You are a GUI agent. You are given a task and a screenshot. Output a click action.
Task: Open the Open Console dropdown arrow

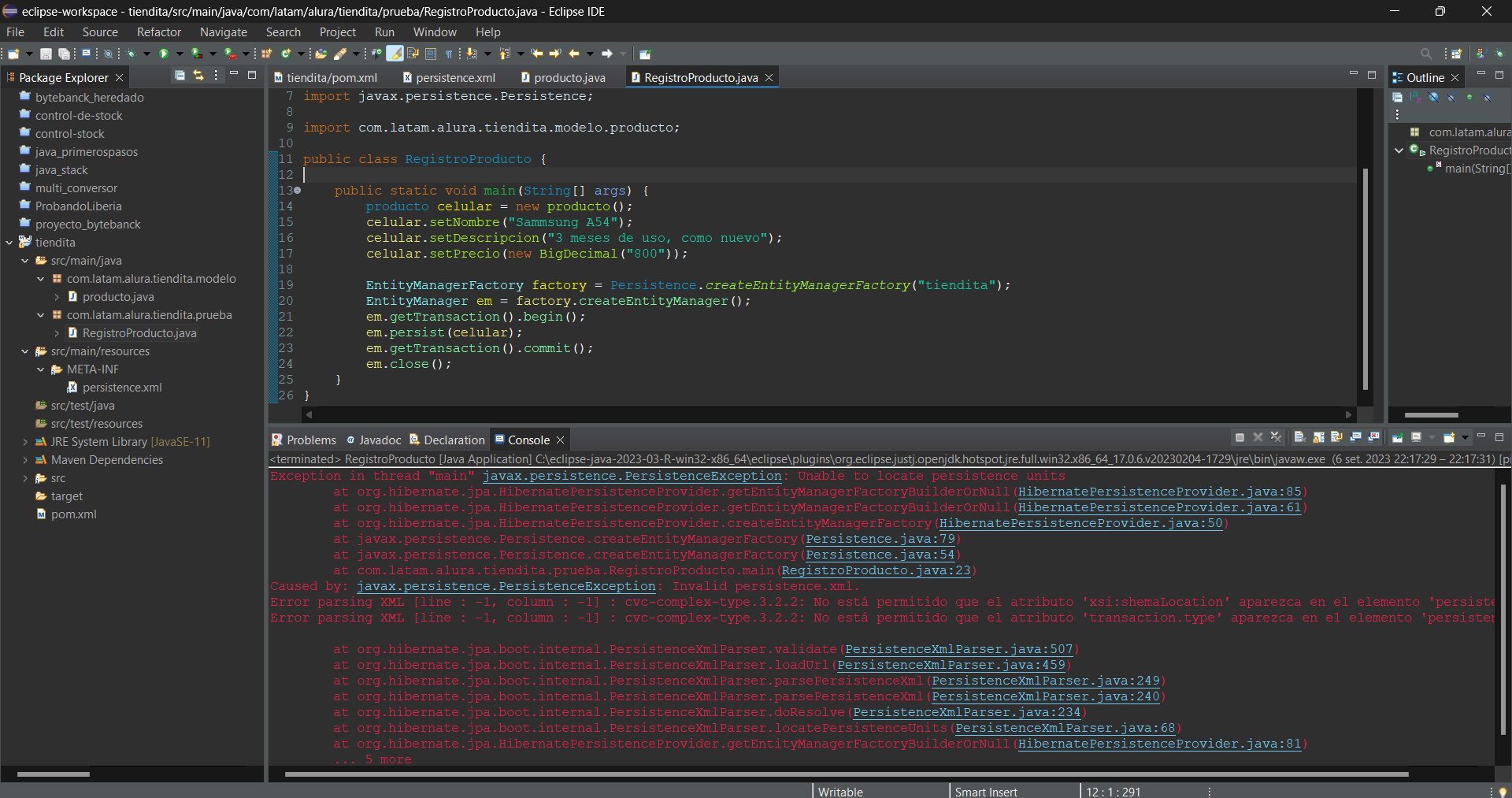[1465, 437]
